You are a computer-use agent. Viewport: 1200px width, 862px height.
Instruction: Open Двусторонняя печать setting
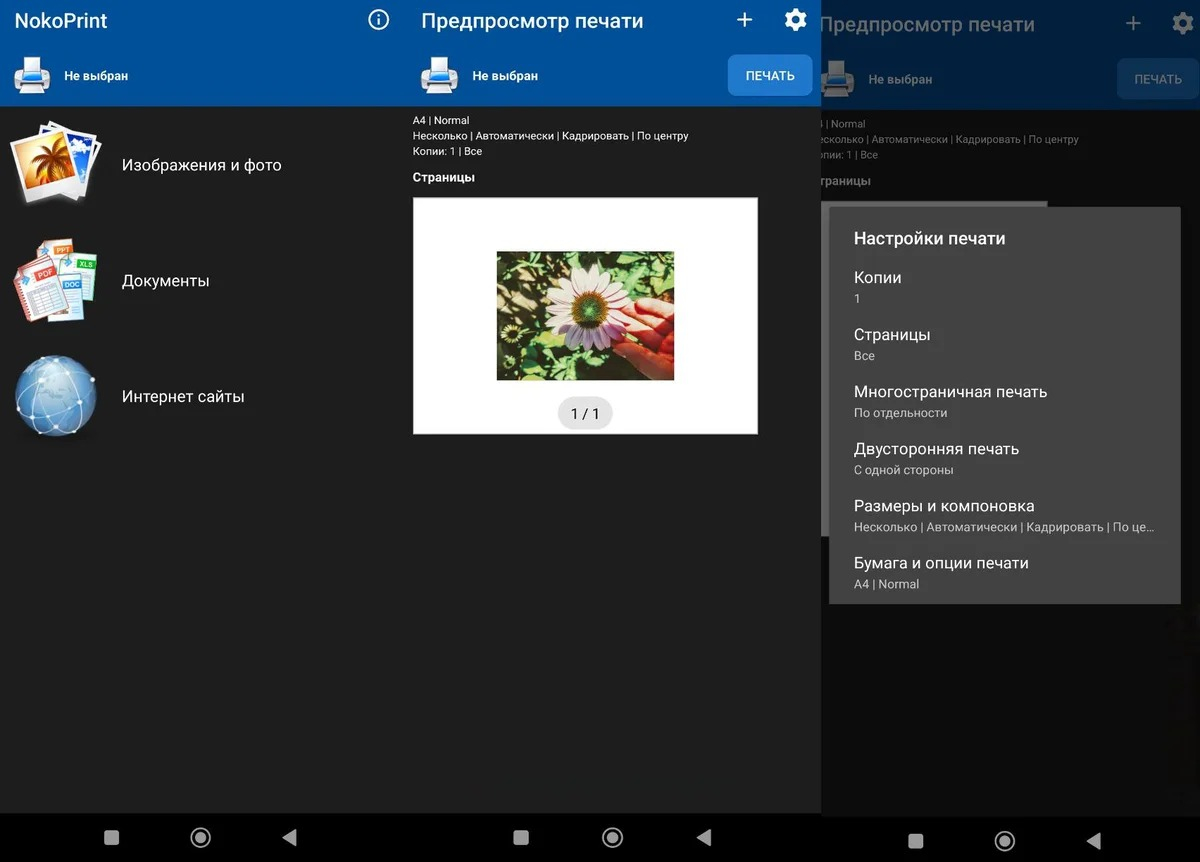click(x=1005, y=458)
